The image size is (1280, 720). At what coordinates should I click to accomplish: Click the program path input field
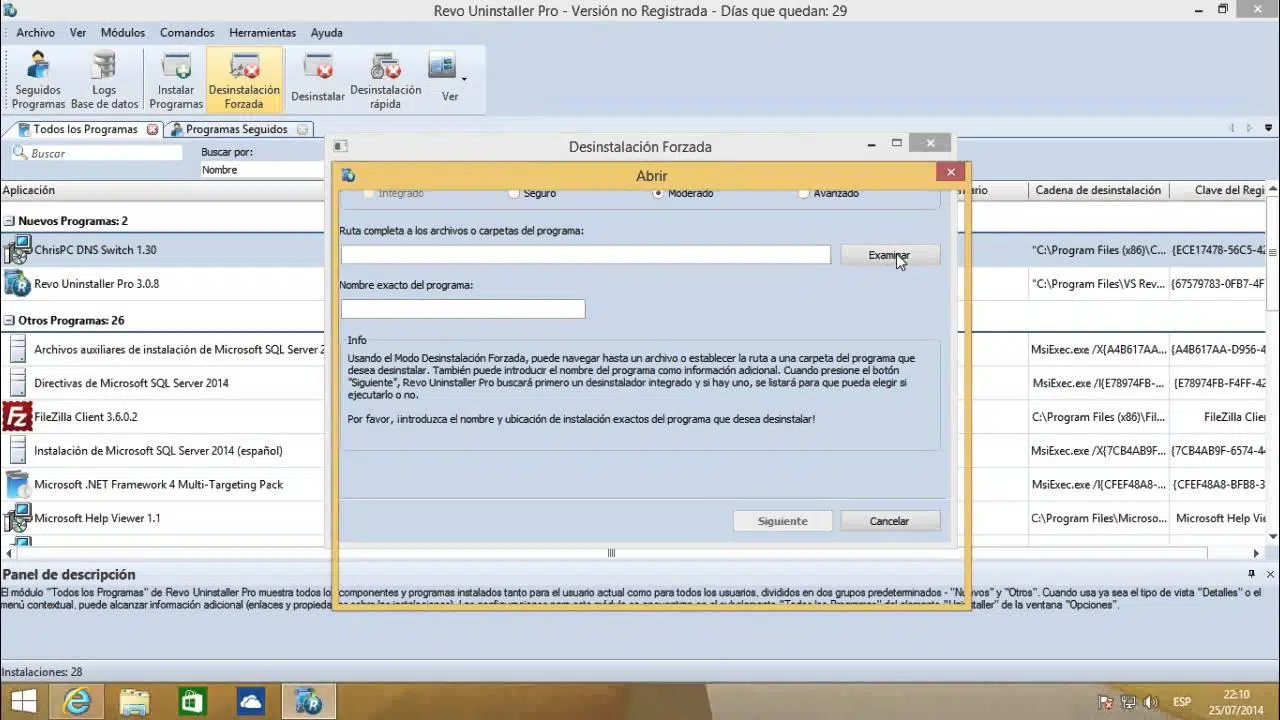point(586,255)
